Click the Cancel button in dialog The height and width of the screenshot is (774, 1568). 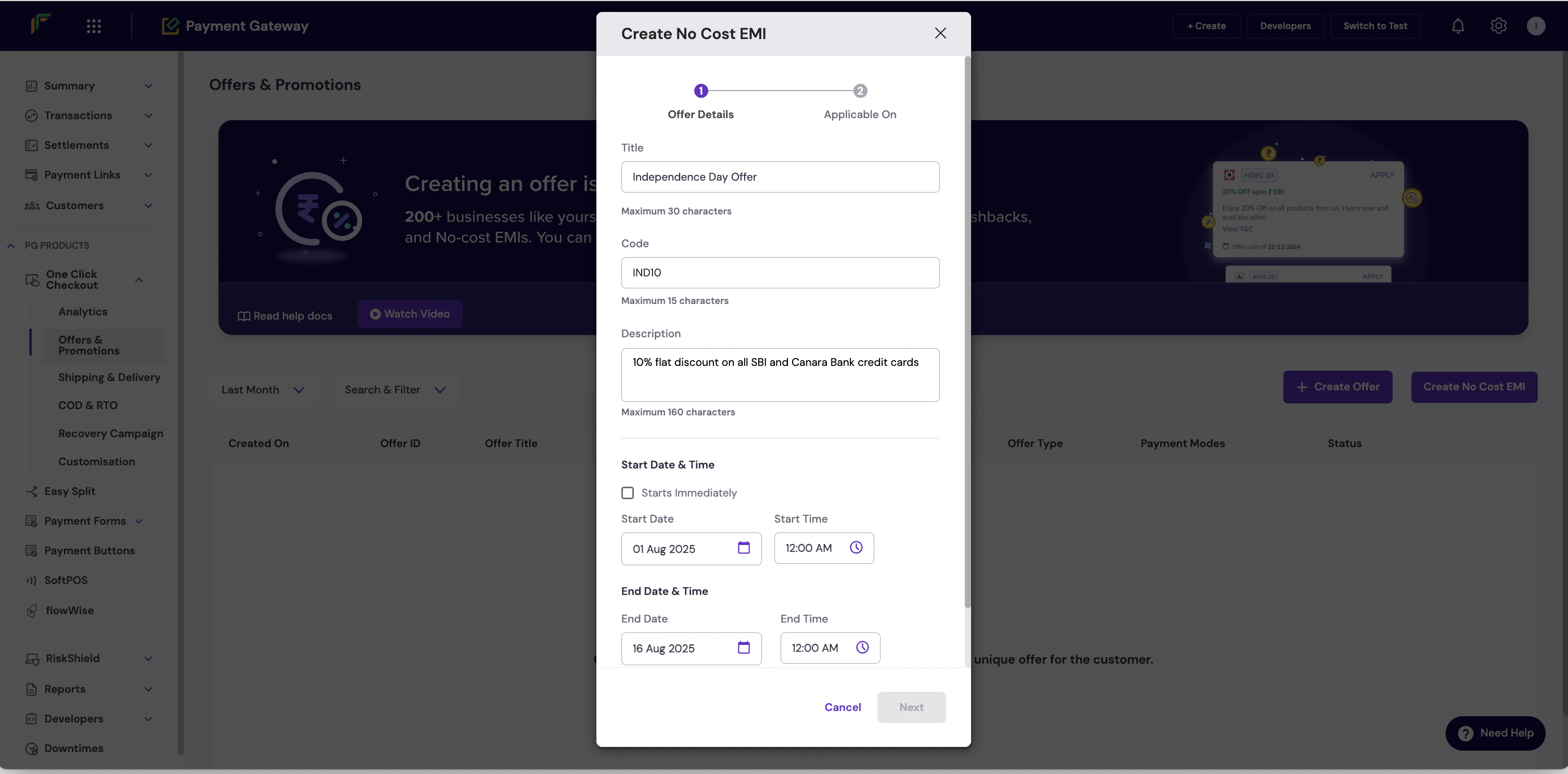pos(843,707)
